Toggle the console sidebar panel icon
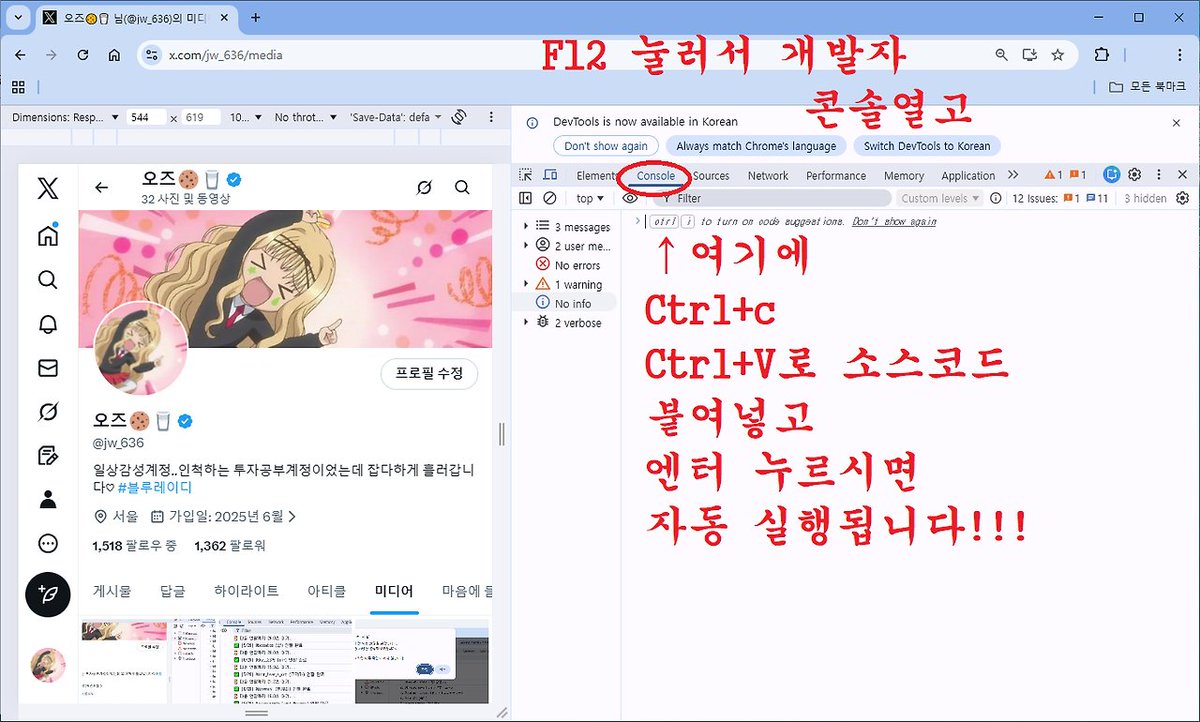 coord(526,198)
